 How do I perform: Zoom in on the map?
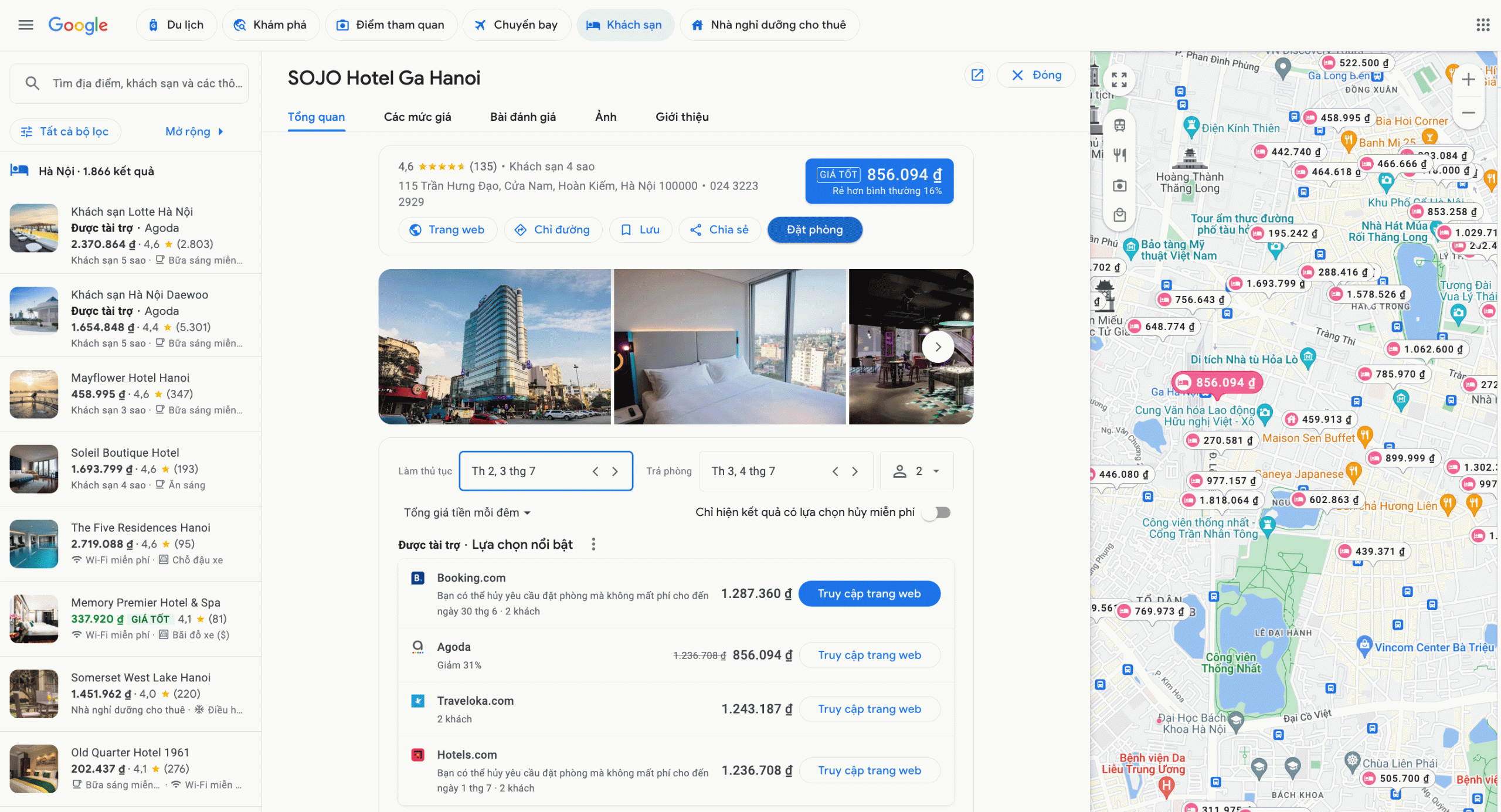[1468, 79]
